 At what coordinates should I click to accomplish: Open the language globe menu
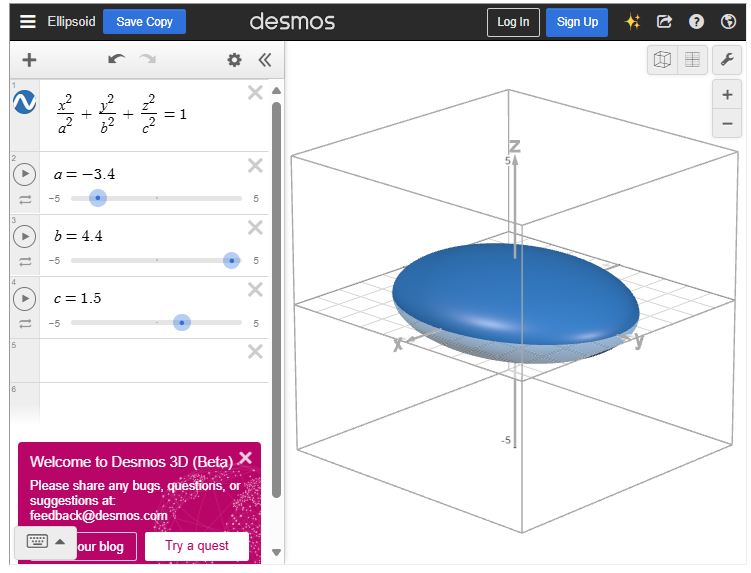click(727, 21)
